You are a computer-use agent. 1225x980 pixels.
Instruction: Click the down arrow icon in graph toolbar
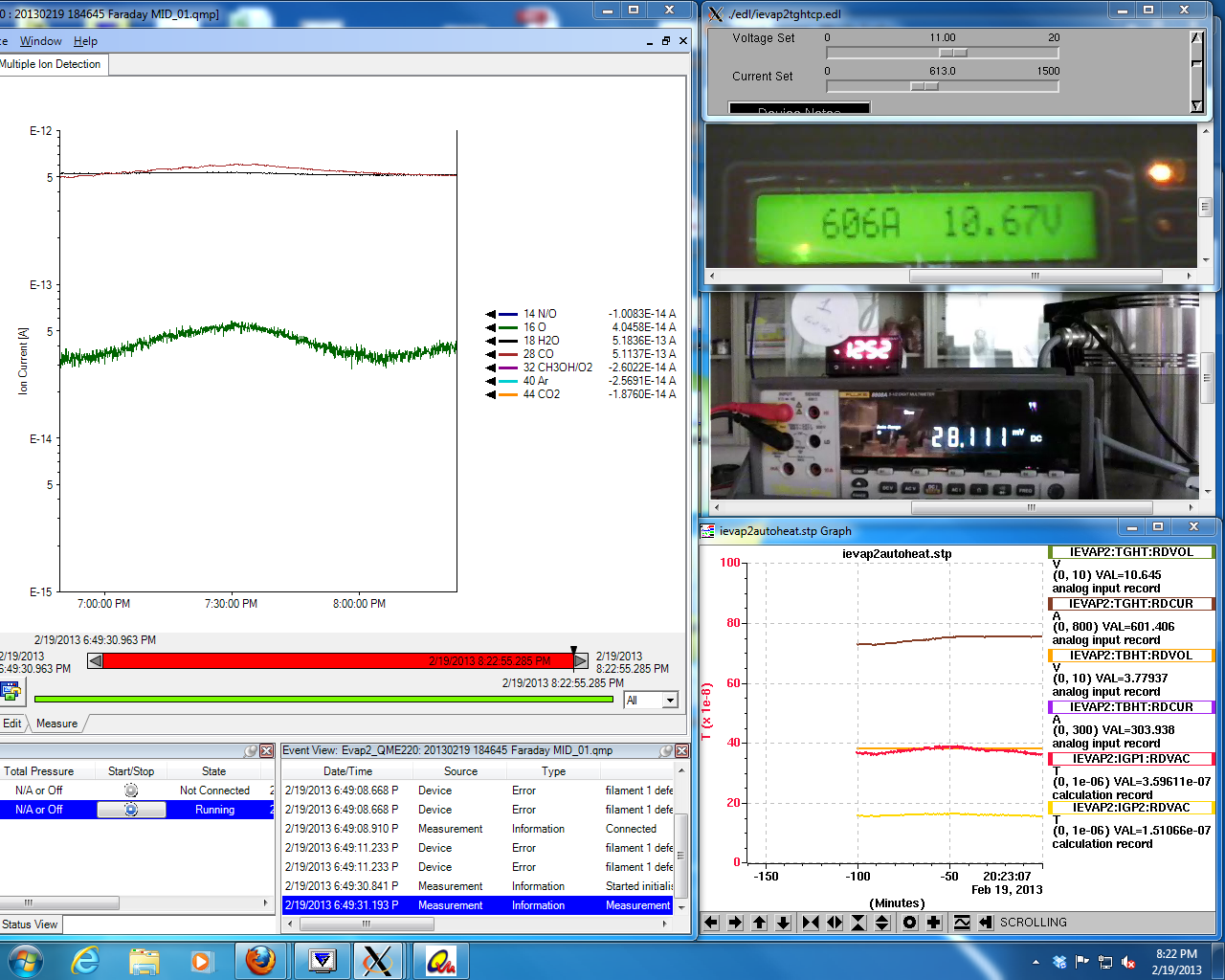coord(784,923)
